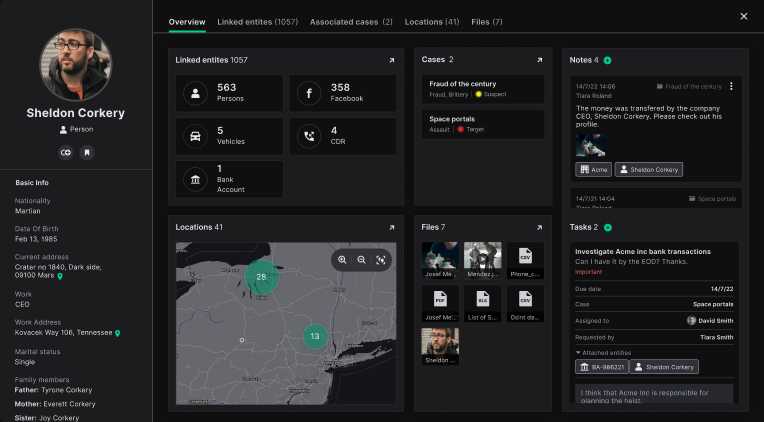The image size is (764, 422).
Task: Expand the Locations panel arrow
Action: point(392,228)
